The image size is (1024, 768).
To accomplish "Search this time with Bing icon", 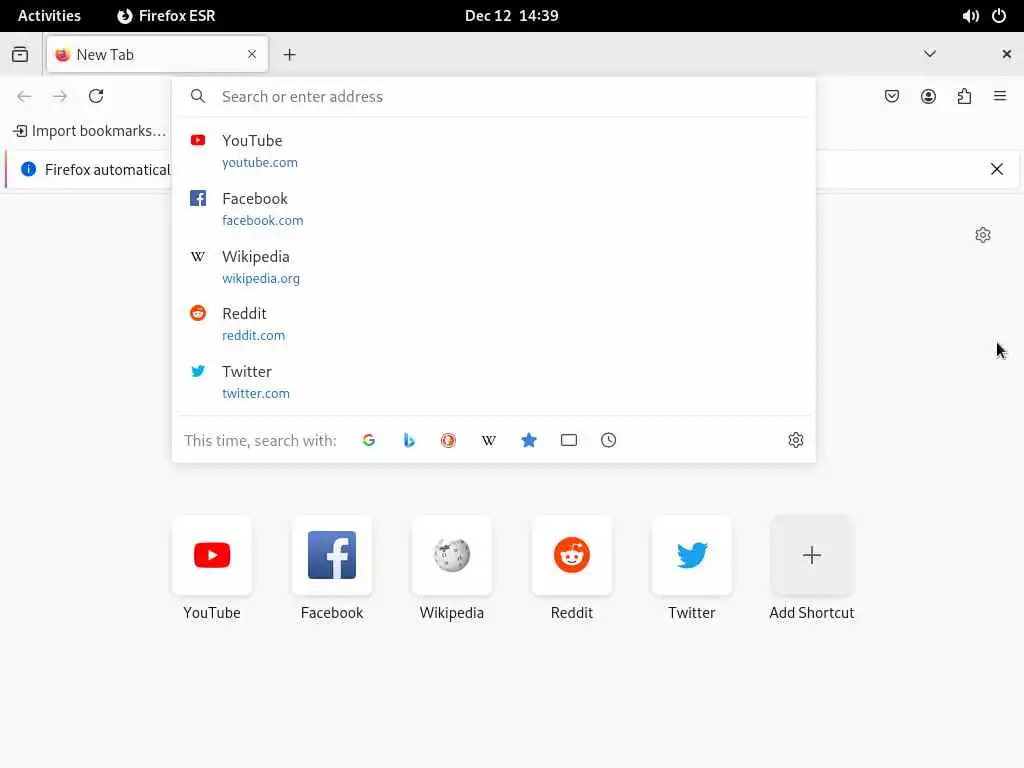I will (x=409, y=440).
